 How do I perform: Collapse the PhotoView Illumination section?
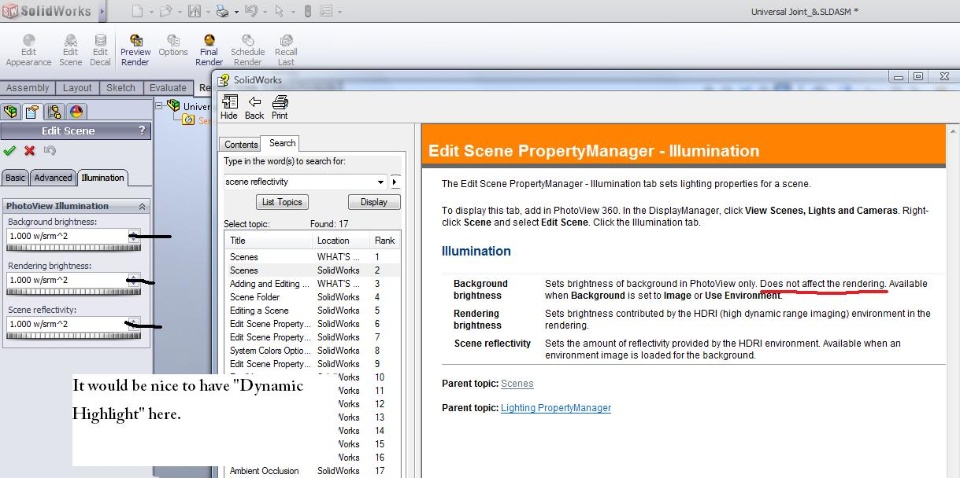tap(142, 206)
